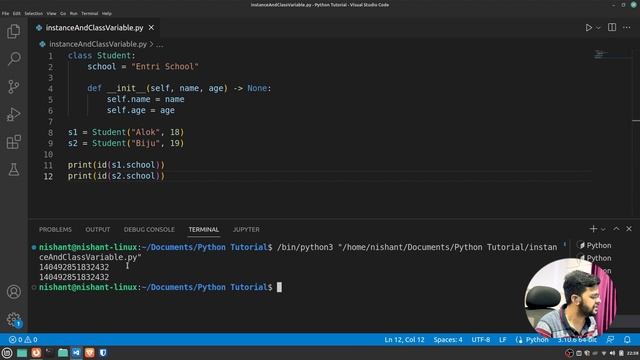Screen dimensions: 640x360
Task: Run the Python file with play button
Action: pos(588,27)
